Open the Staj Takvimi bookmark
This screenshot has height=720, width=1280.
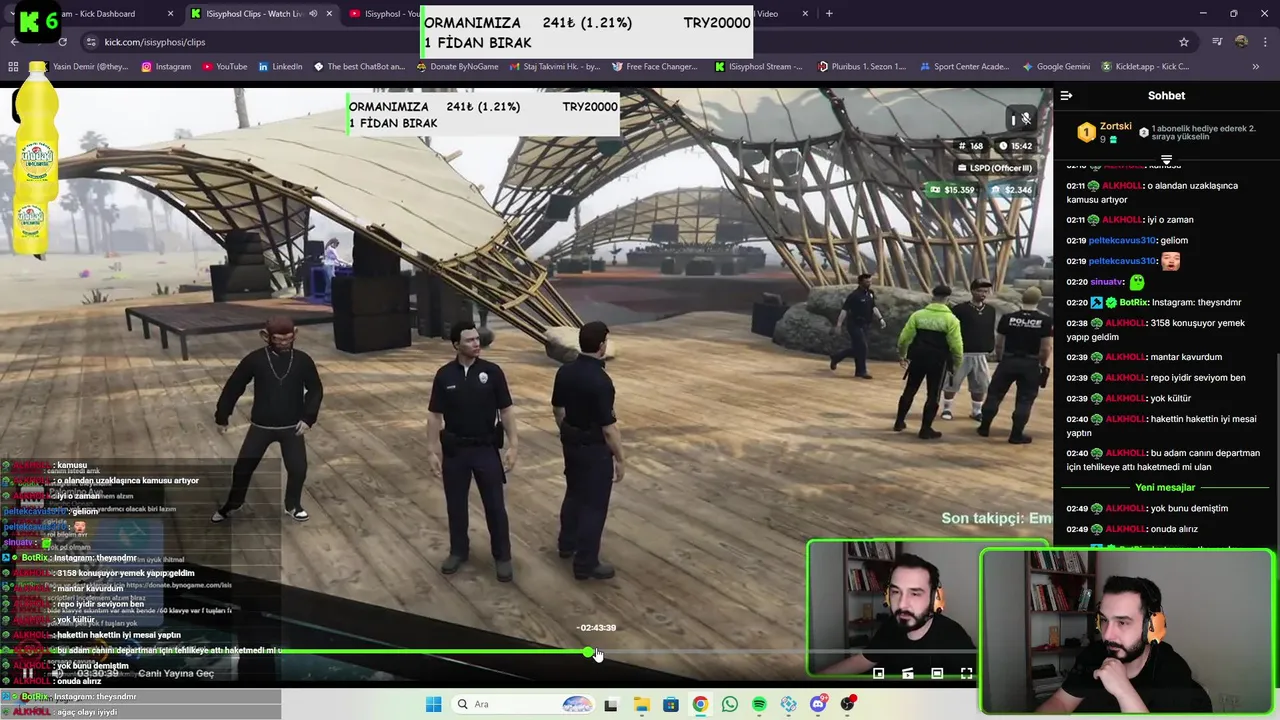[554, 67]
